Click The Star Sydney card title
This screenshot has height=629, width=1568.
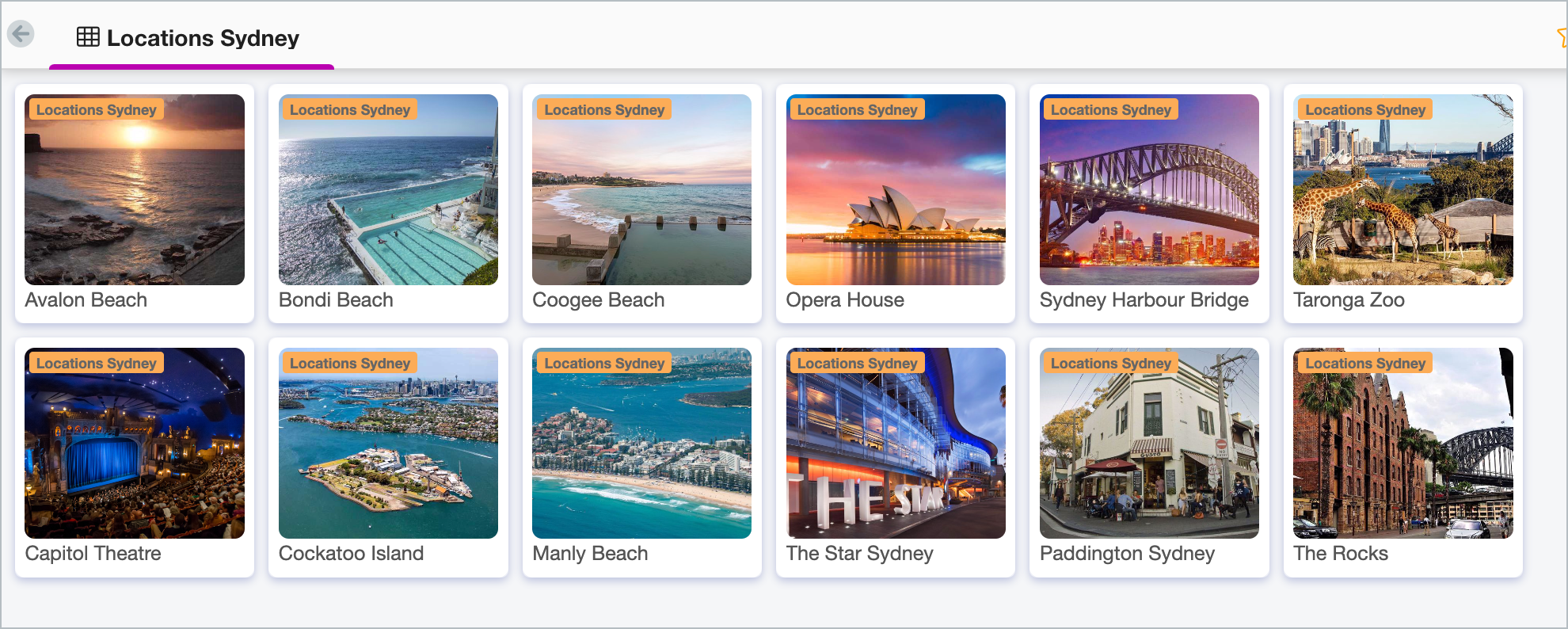coord(859,553)
